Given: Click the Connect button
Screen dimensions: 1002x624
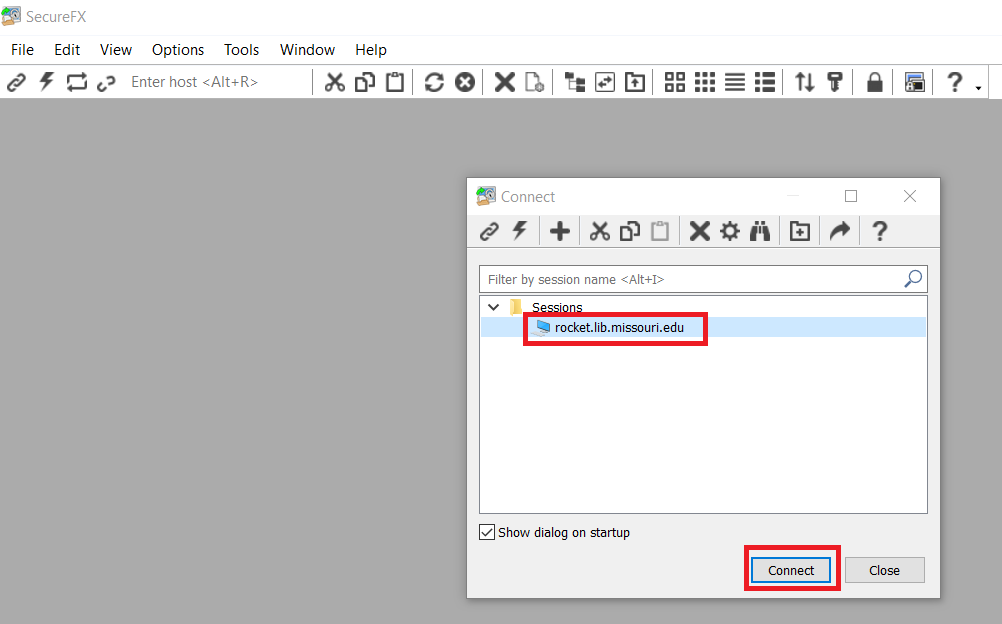Looking at the screenshot, I should click(791, 570).
